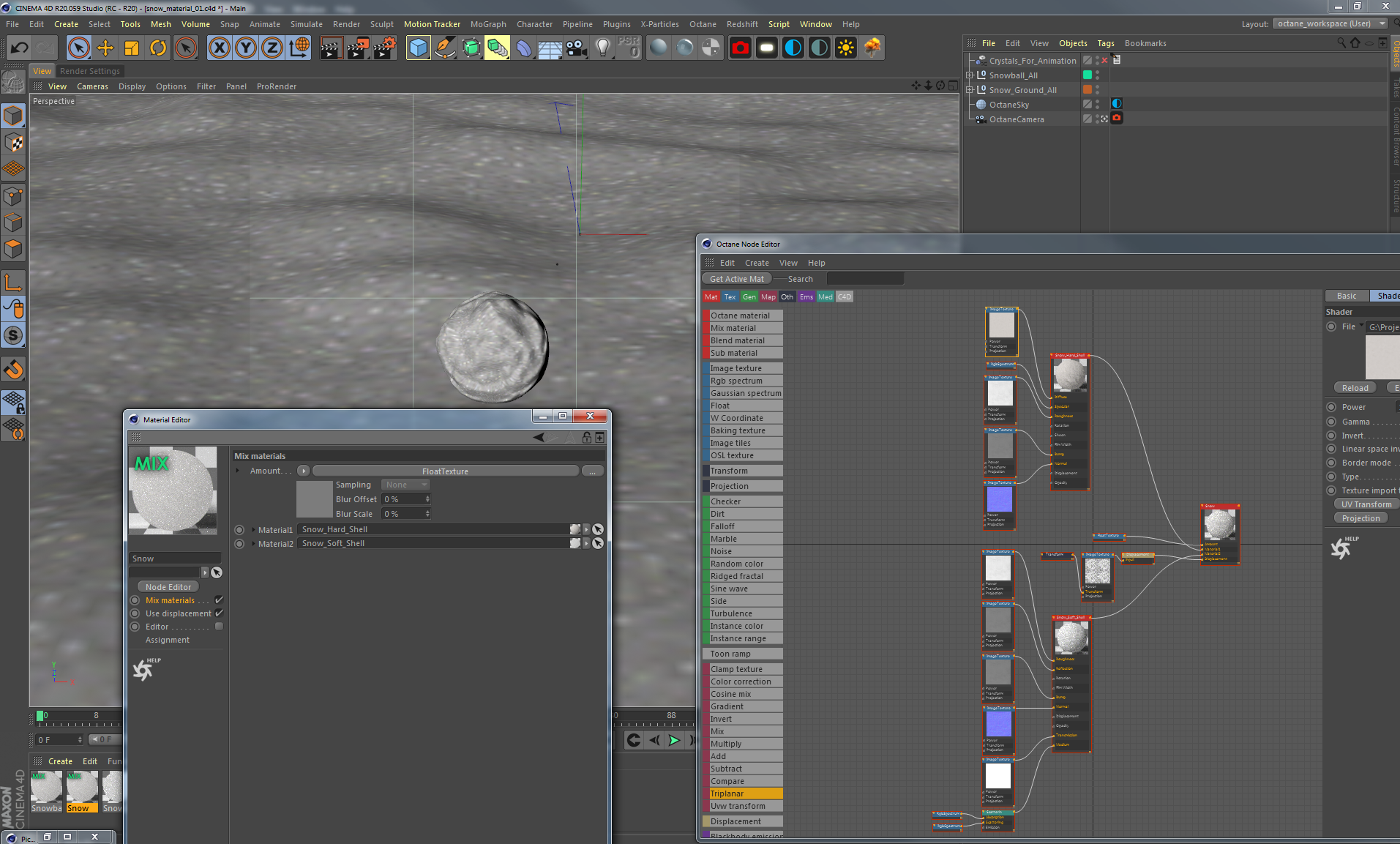This screenshot has width=1400, height=844.
Task: Open the Sampling None dropdown
Action: point(405,485)
